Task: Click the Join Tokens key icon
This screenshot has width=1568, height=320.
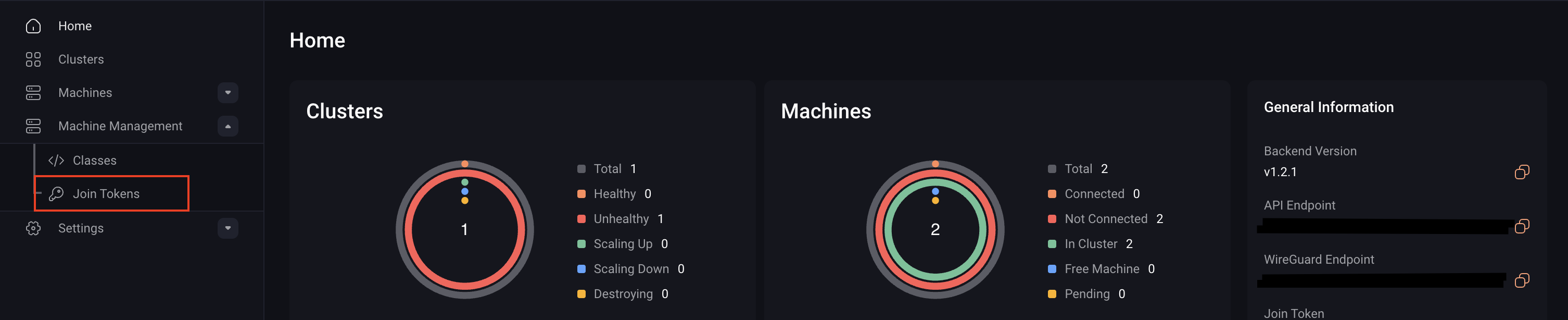Action: [55, 193]
